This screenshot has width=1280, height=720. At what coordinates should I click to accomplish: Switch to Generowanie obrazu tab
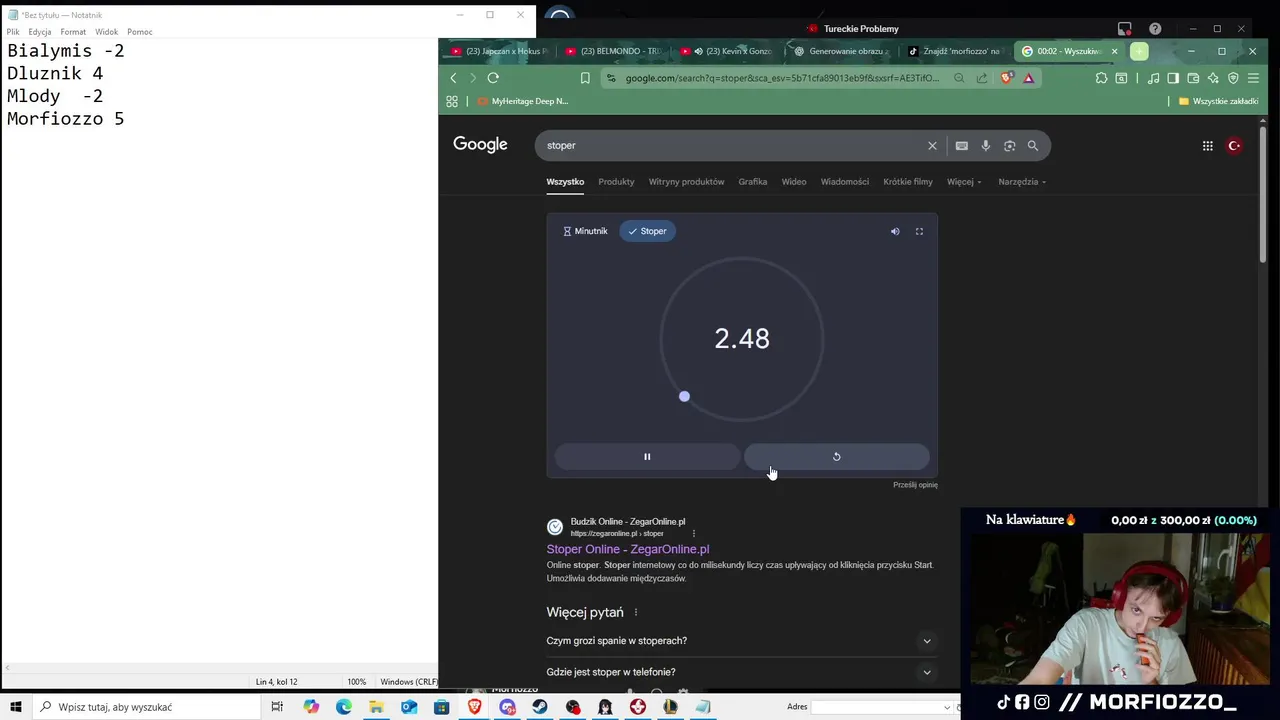coord(840,51)
